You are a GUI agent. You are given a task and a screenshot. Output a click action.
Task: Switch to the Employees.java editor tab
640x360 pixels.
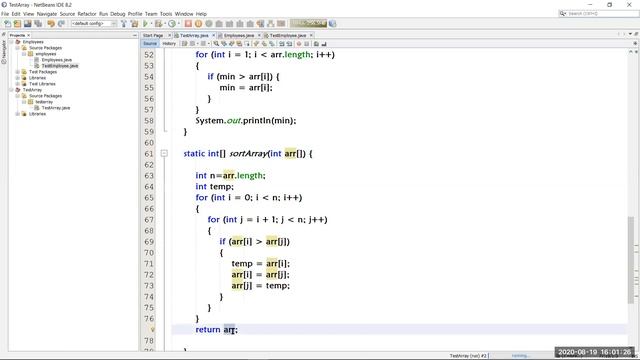pyautogui.click(x=239, y=36)
